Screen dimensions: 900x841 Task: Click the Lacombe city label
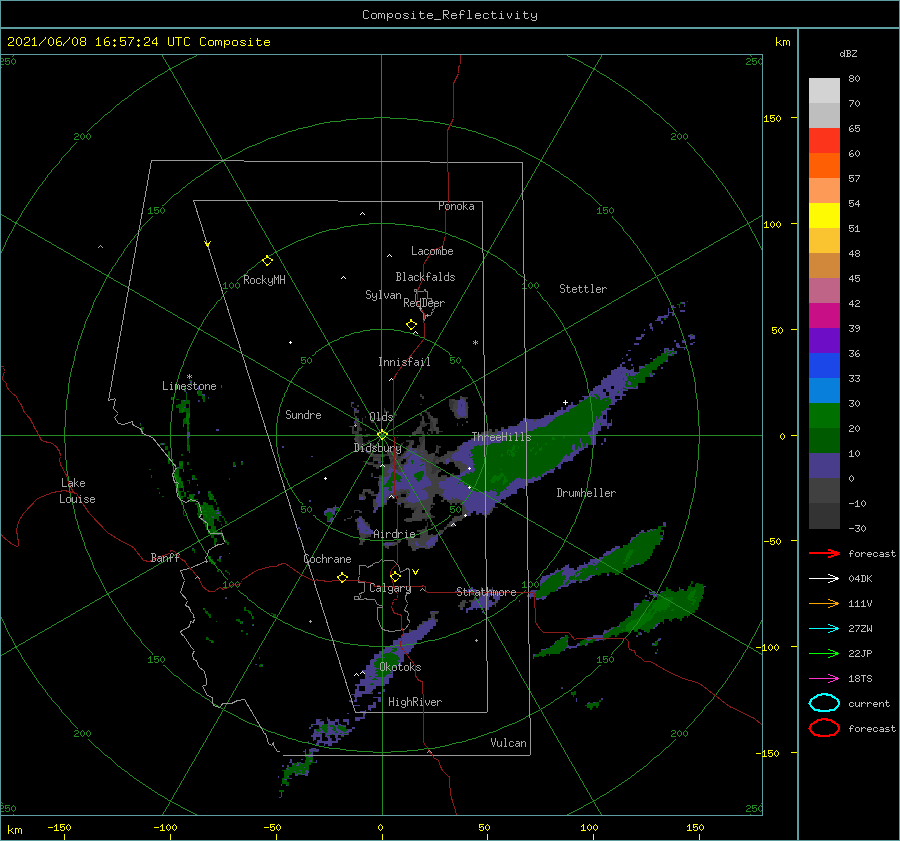tap(432, 251)
